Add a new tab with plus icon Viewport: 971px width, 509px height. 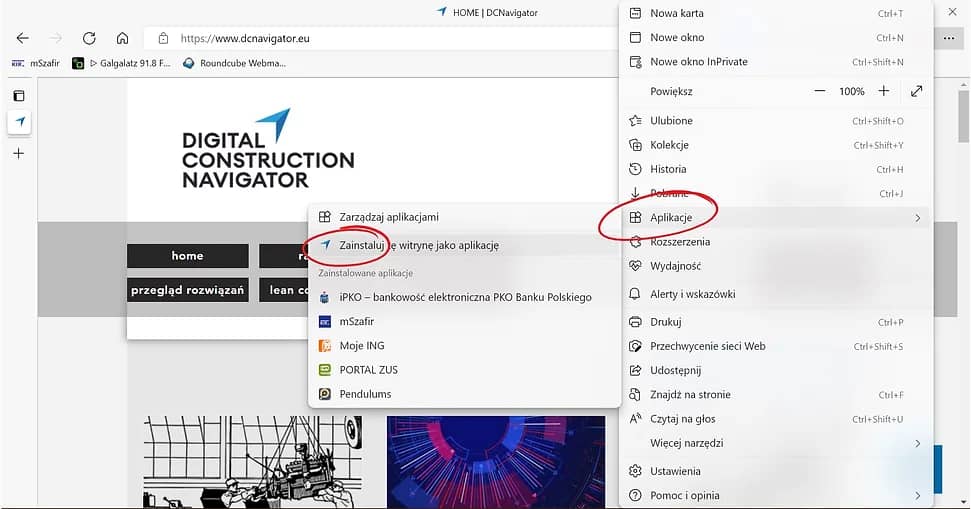click(x=19, y=154)
